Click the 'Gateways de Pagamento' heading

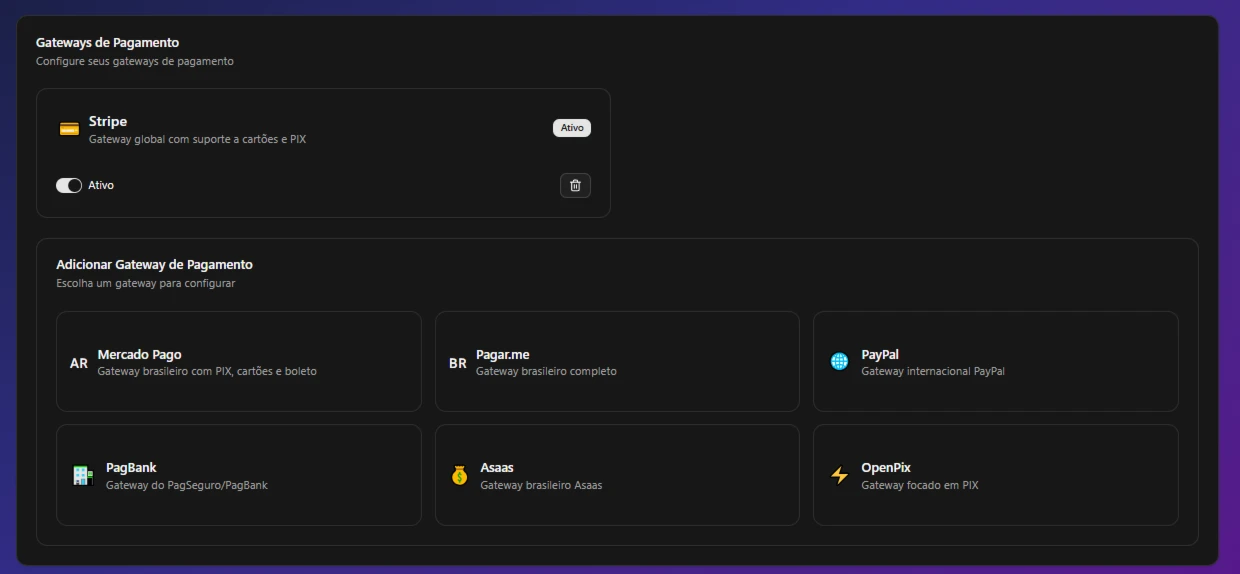108,43
